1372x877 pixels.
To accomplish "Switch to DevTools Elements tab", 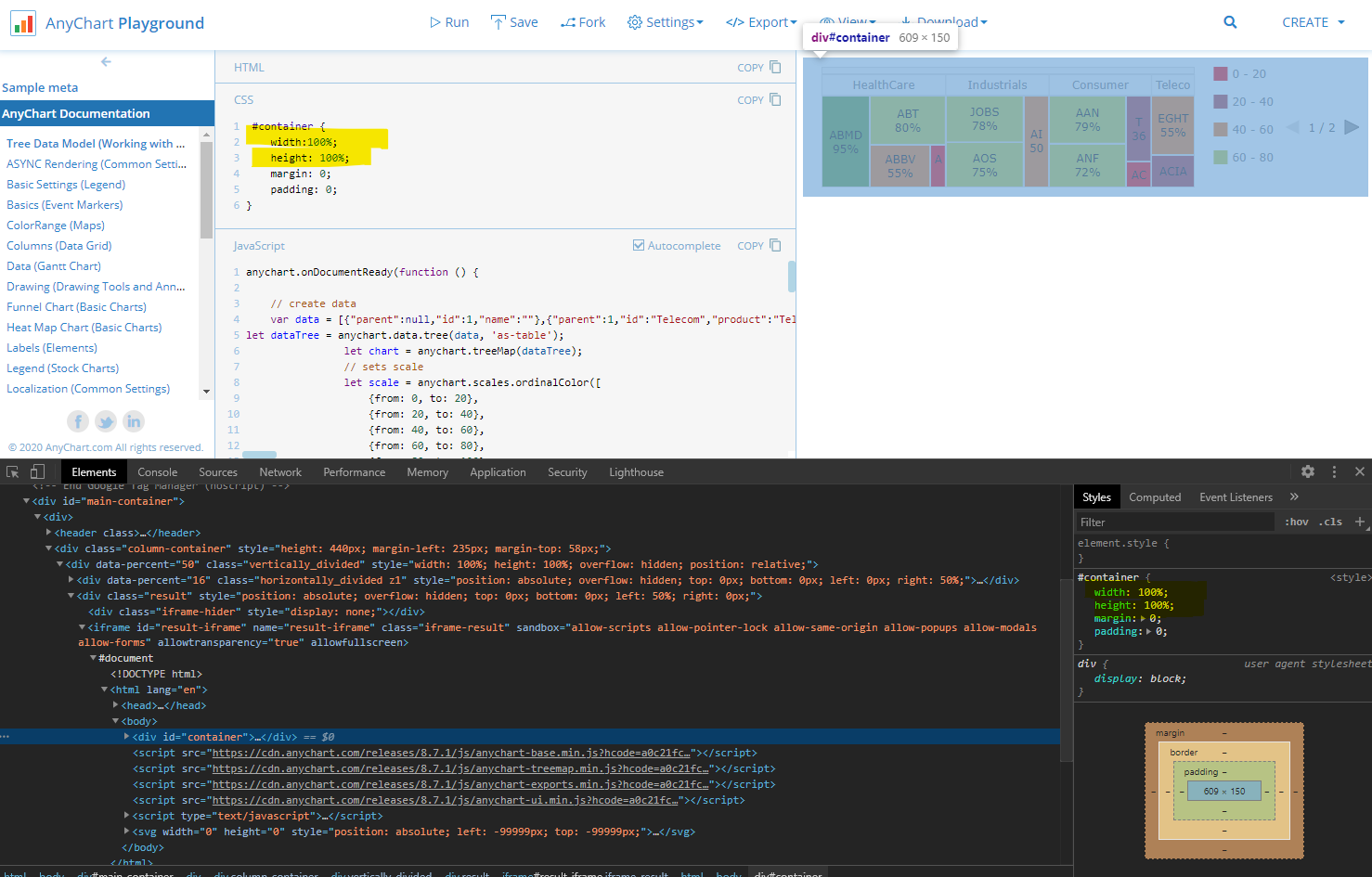I will pyautogui.click(x=94, y=472).
